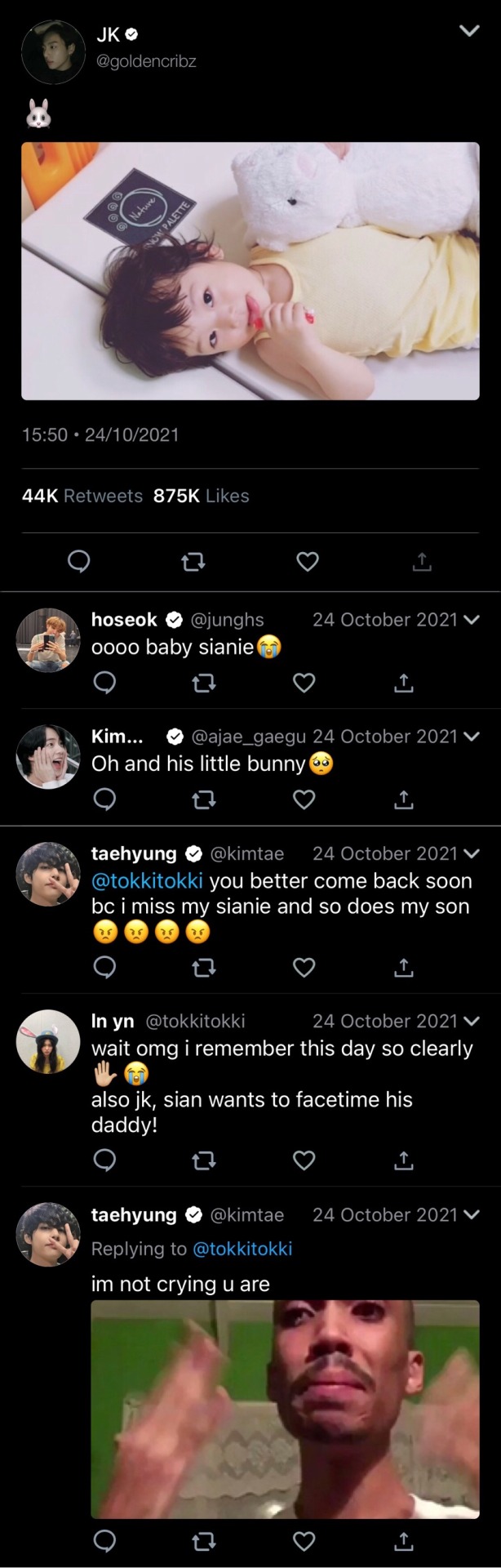501x1568 pixels.
Task: Like hoseok's 'oooo baby sianie' reply
Action: pyautogui.click(x=304, y=683)
